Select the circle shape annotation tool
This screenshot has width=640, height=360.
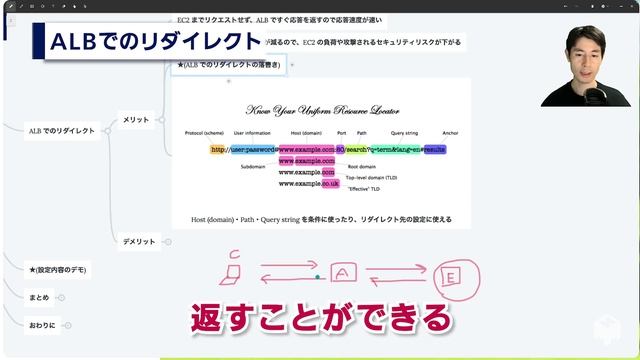coord(42,6)
